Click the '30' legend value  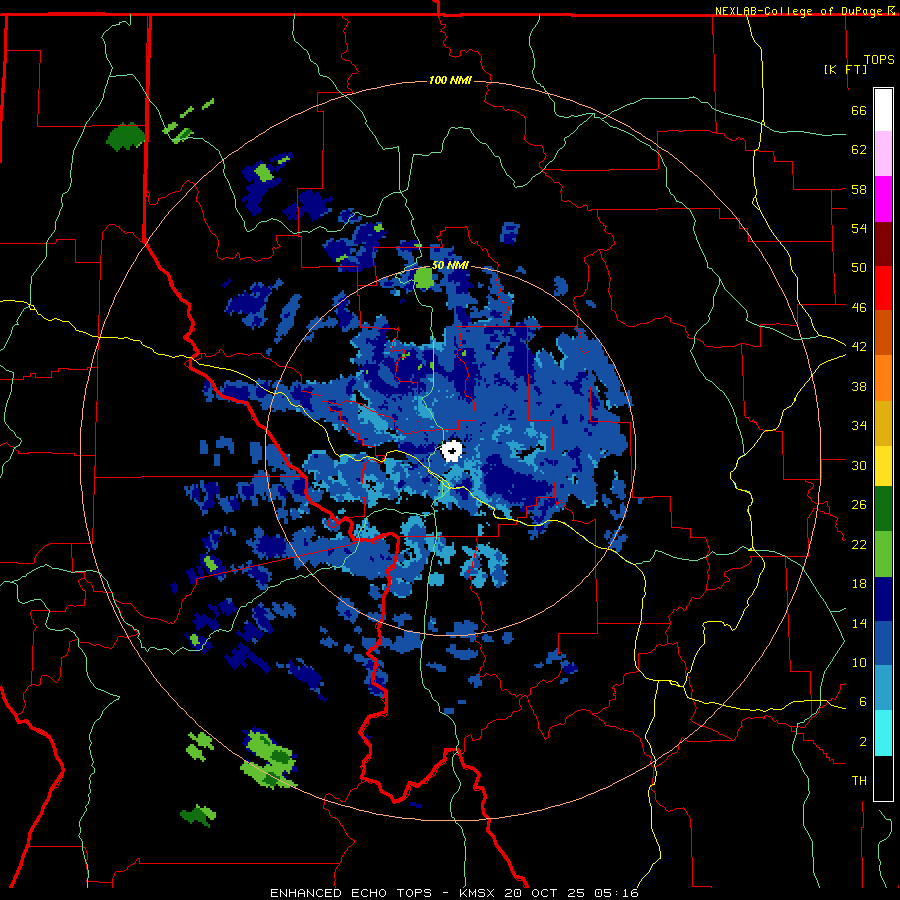859,465
